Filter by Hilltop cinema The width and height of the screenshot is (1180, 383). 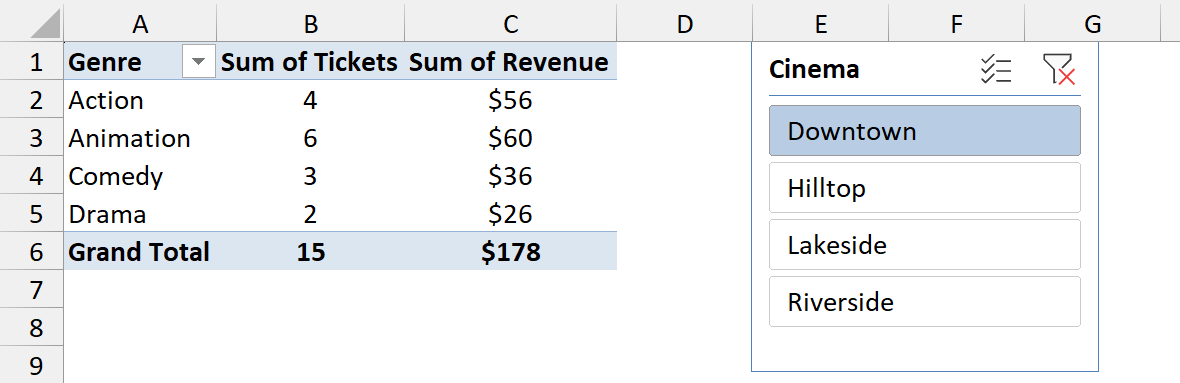pyautogui.click(x=925, y=187)
